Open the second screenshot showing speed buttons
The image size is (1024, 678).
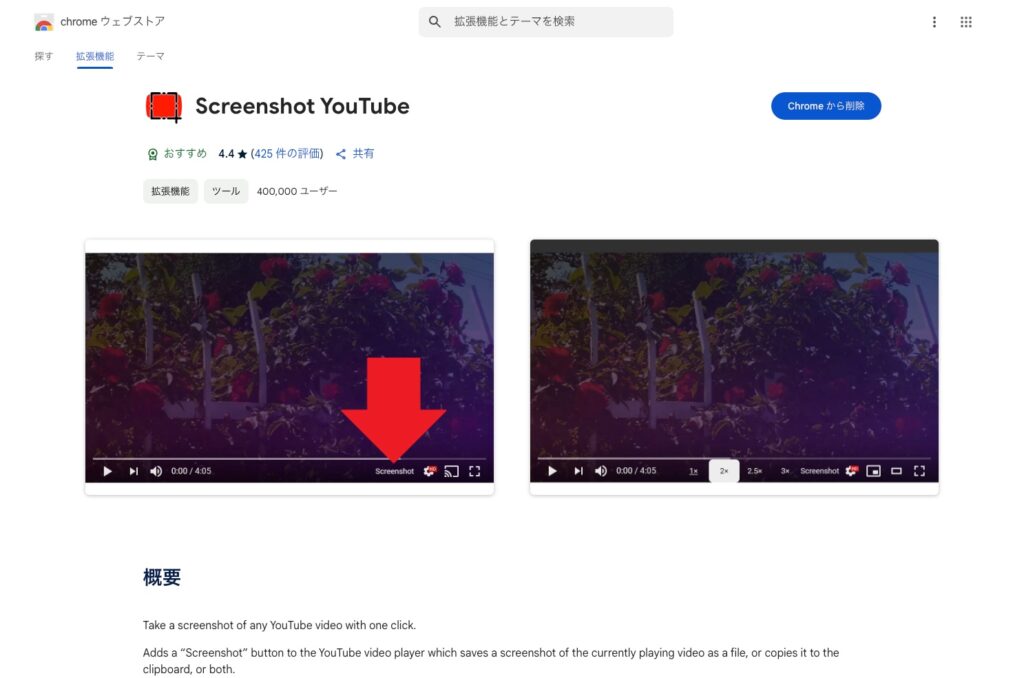point(734,367)
